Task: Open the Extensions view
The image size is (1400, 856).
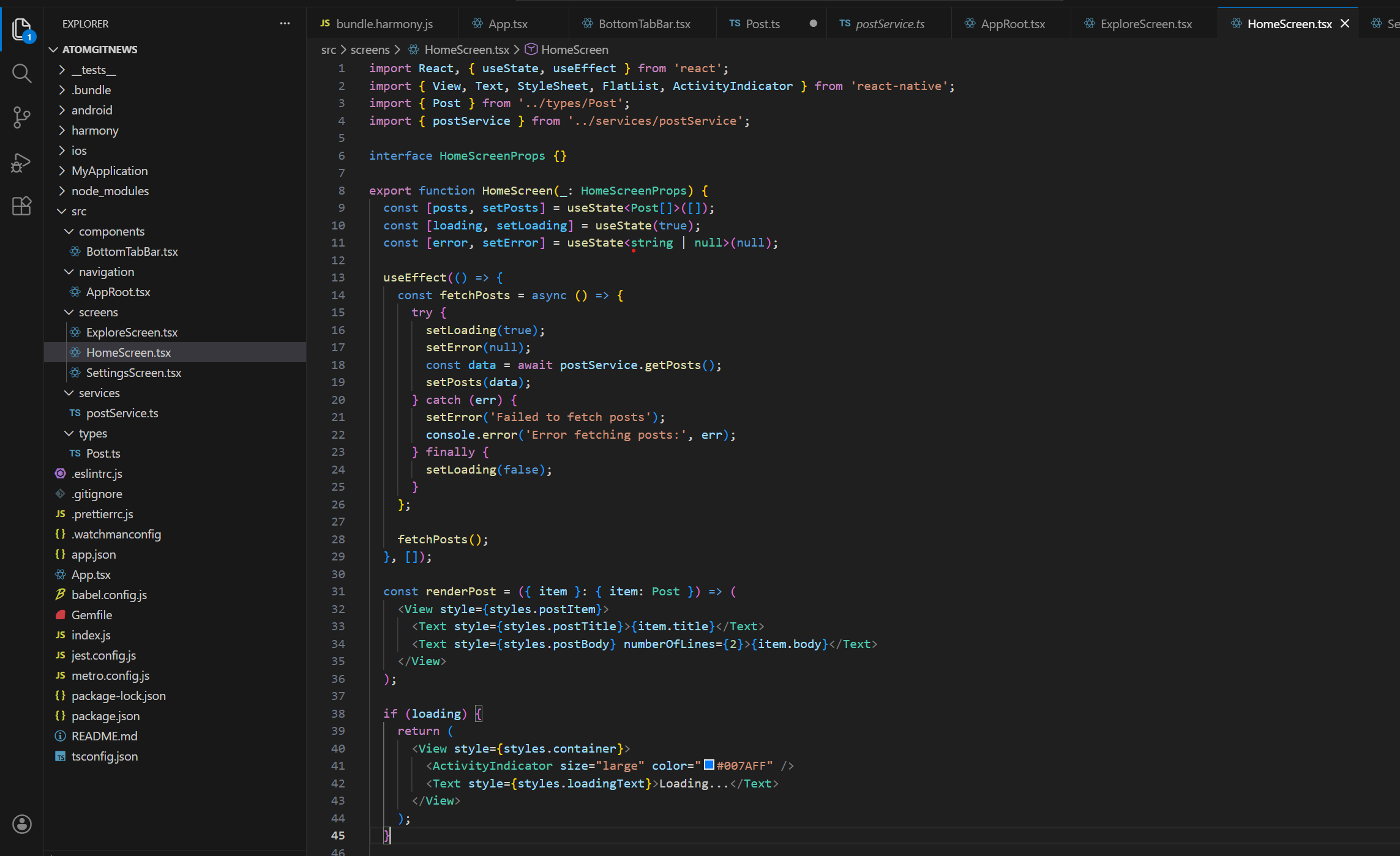Action: (21, 206)
